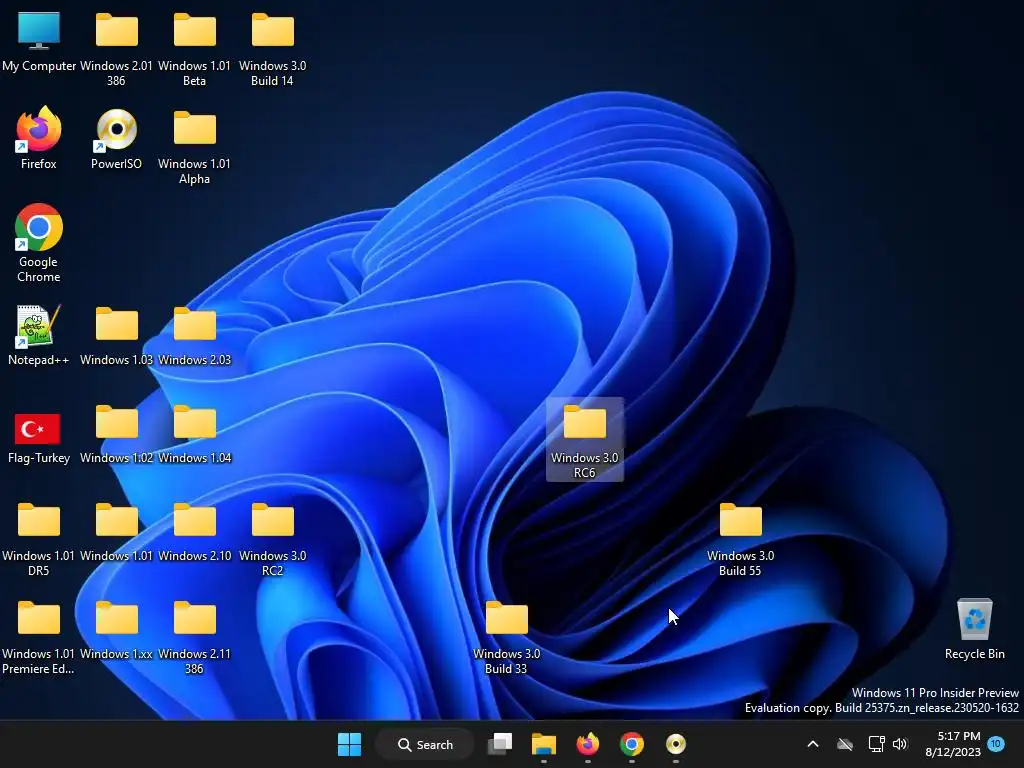Click the taskbar Search box
The height and width of the screenshot is (768, 1024).
425,744
